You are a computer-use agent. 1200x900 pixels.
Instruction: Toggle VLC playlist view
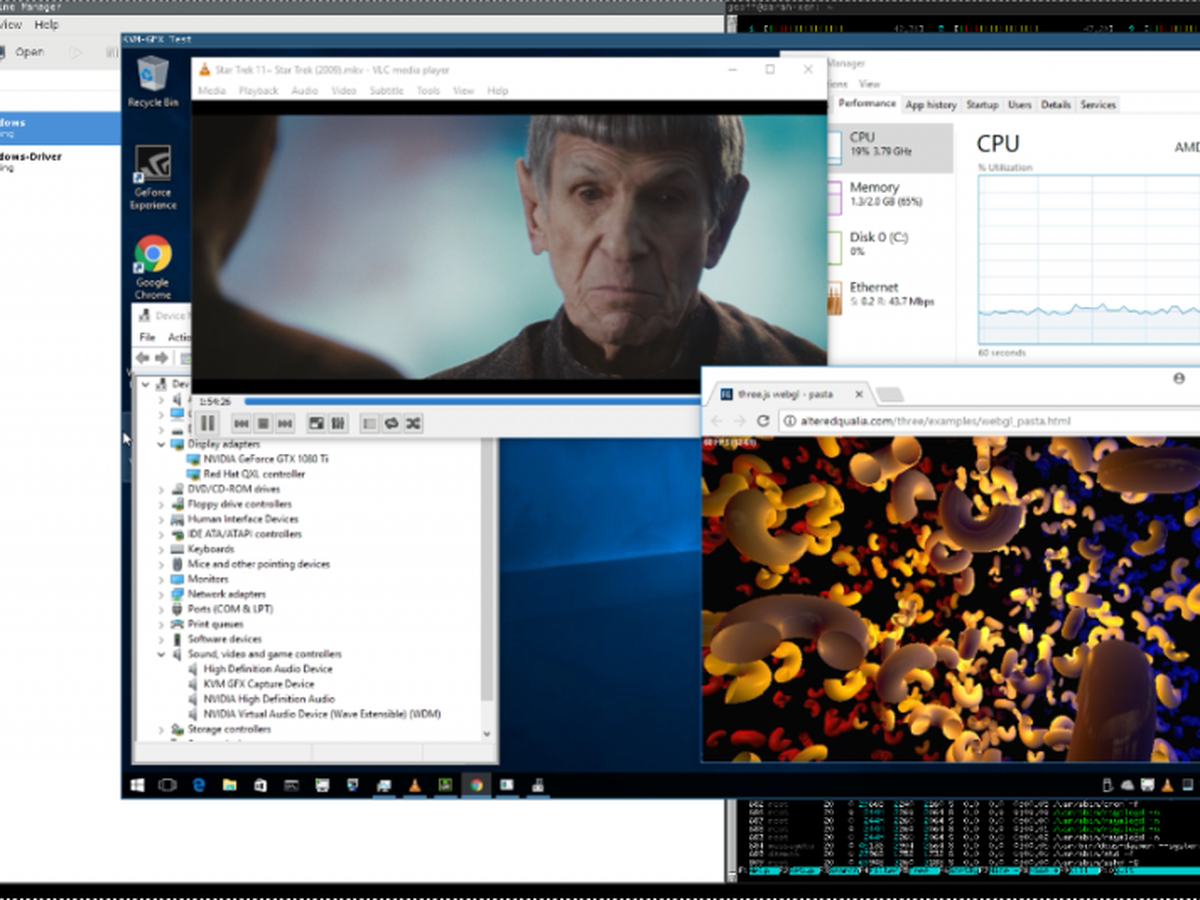click(x=370, y=423)
